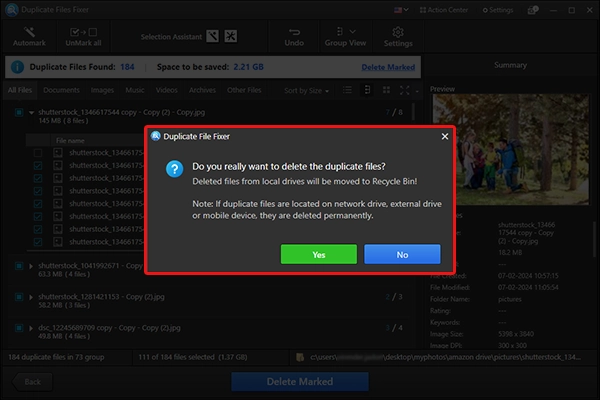
Task: Click the file list vertical scrollbar
Action: [x=413, y=112]
